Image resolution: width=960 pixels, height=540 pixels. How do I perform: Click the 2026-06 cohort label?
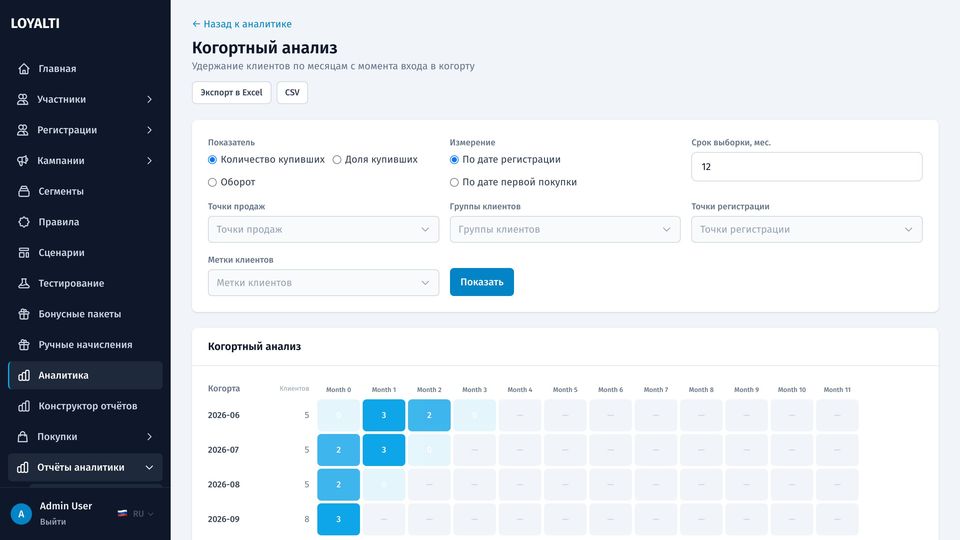223,415
